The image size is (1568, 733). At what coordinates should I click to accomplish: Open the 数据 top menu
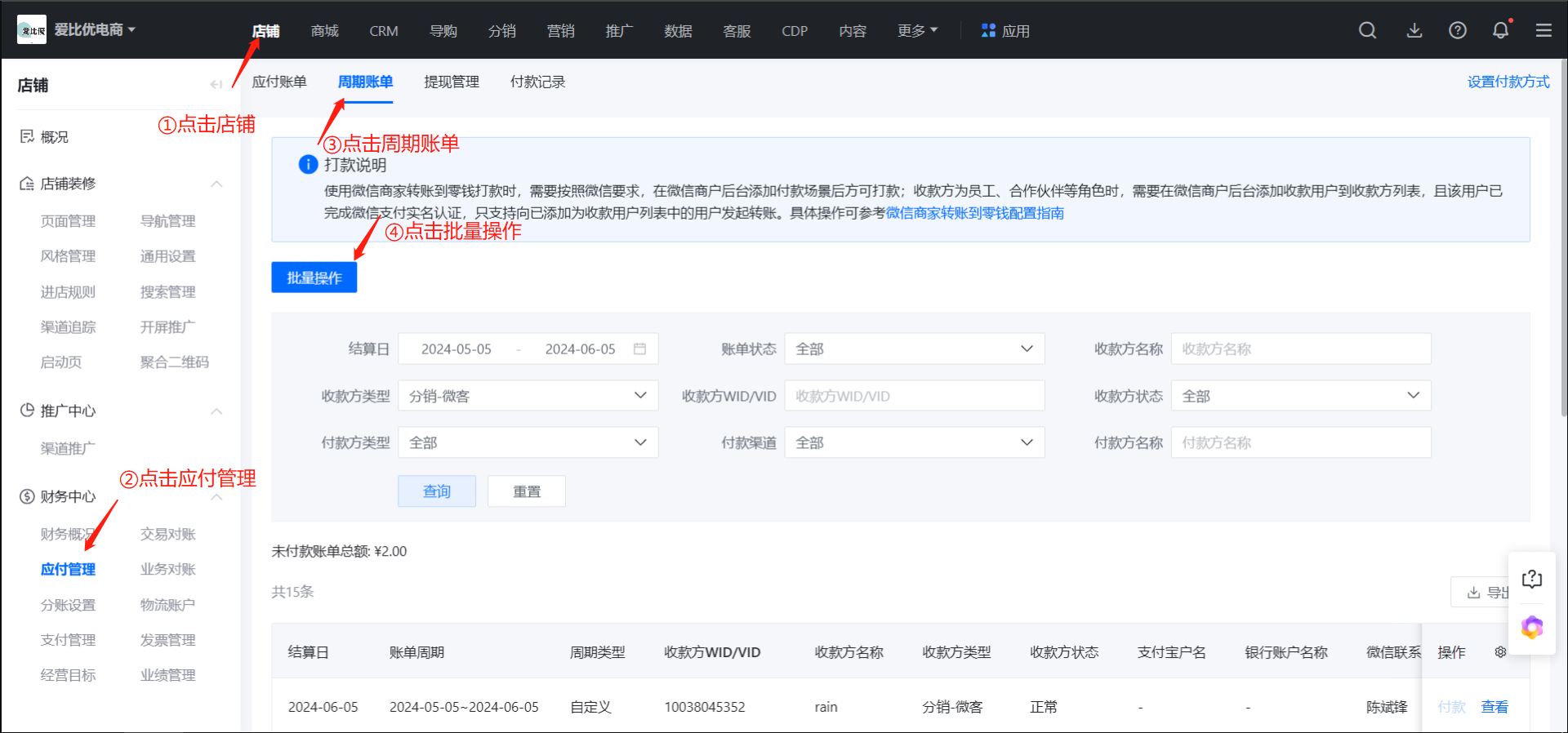tap(678, 31)
